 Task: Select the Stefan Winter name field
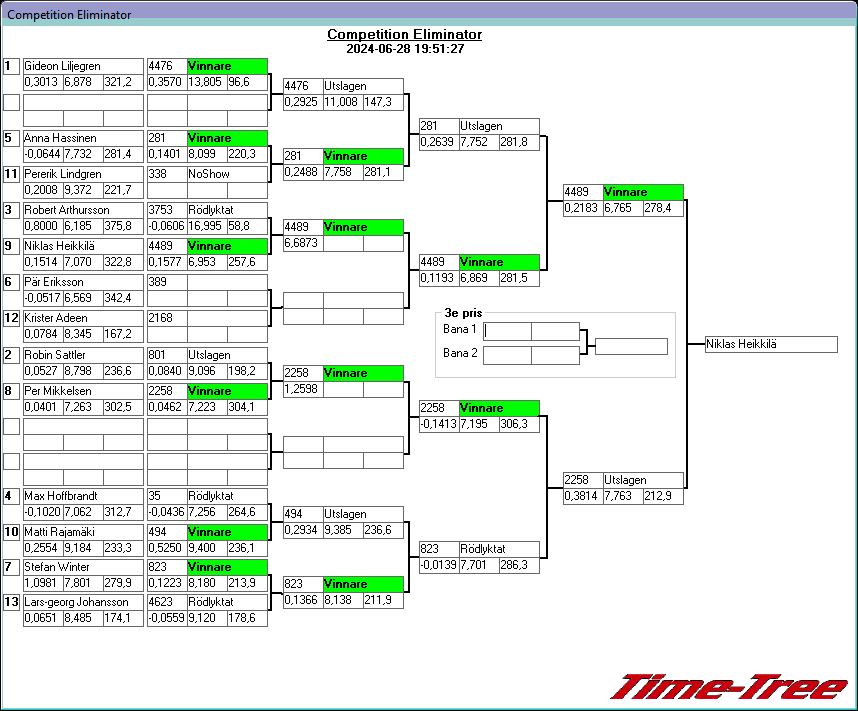tap(83, 567)
